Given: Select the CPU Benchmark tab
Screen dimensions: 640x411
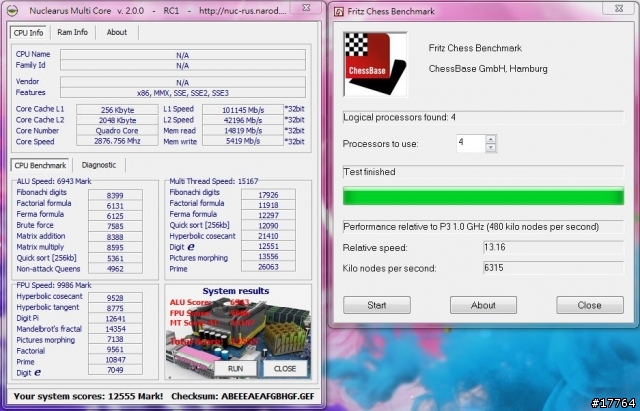Looking at the screenshot, I should 40,165.
